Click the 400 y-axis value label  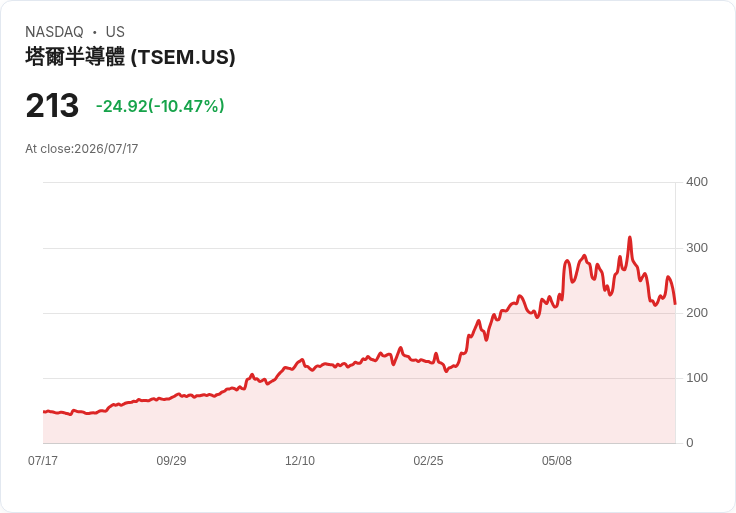697,182
